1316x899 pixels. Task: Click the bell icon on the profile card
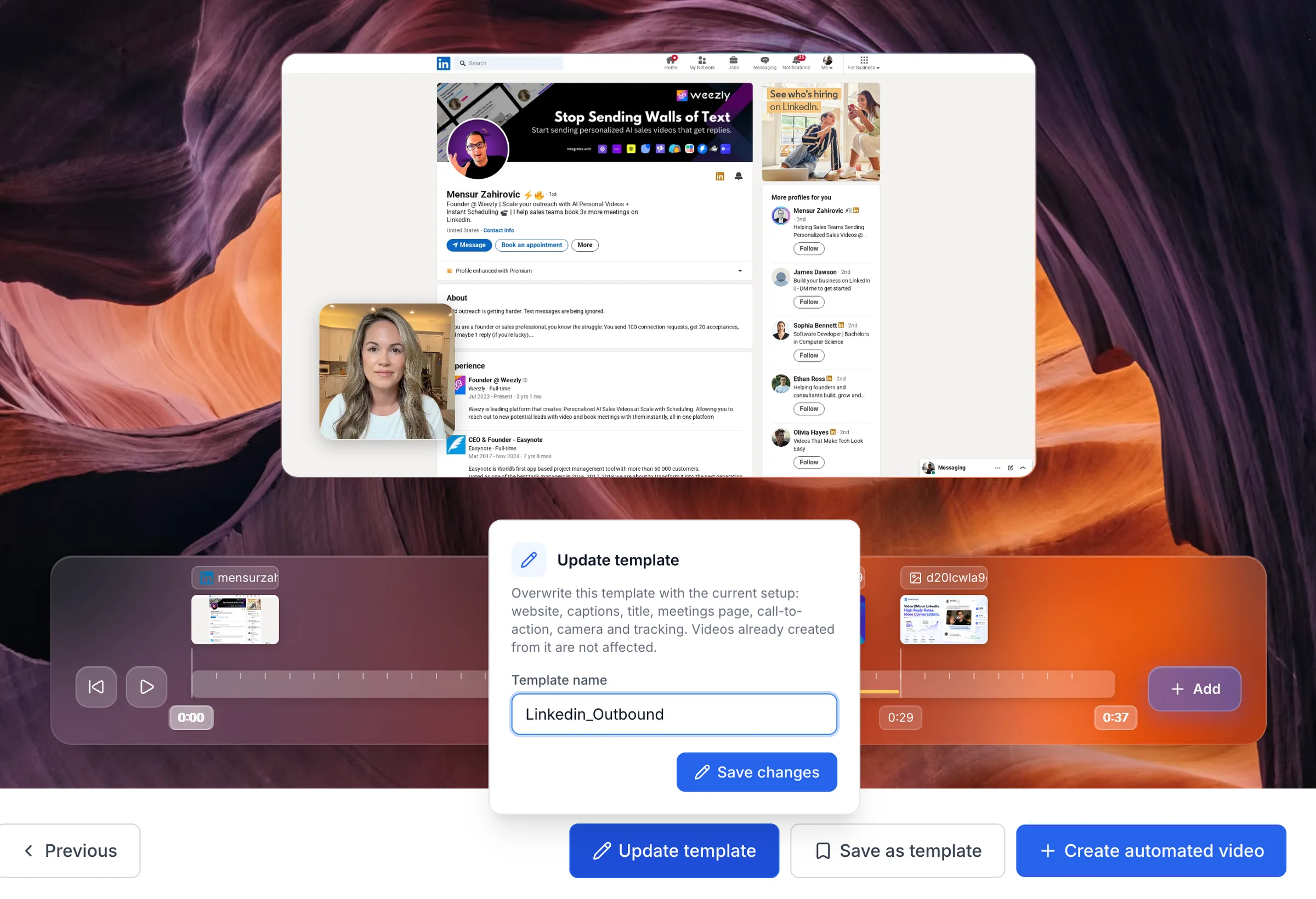coord(739,176)
